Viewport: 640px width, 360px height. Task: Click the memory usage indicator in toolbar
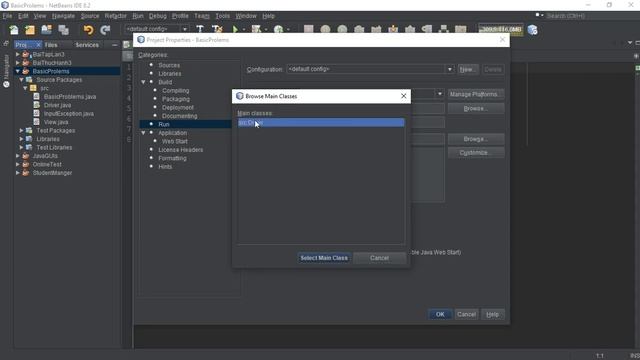point(500,29)
